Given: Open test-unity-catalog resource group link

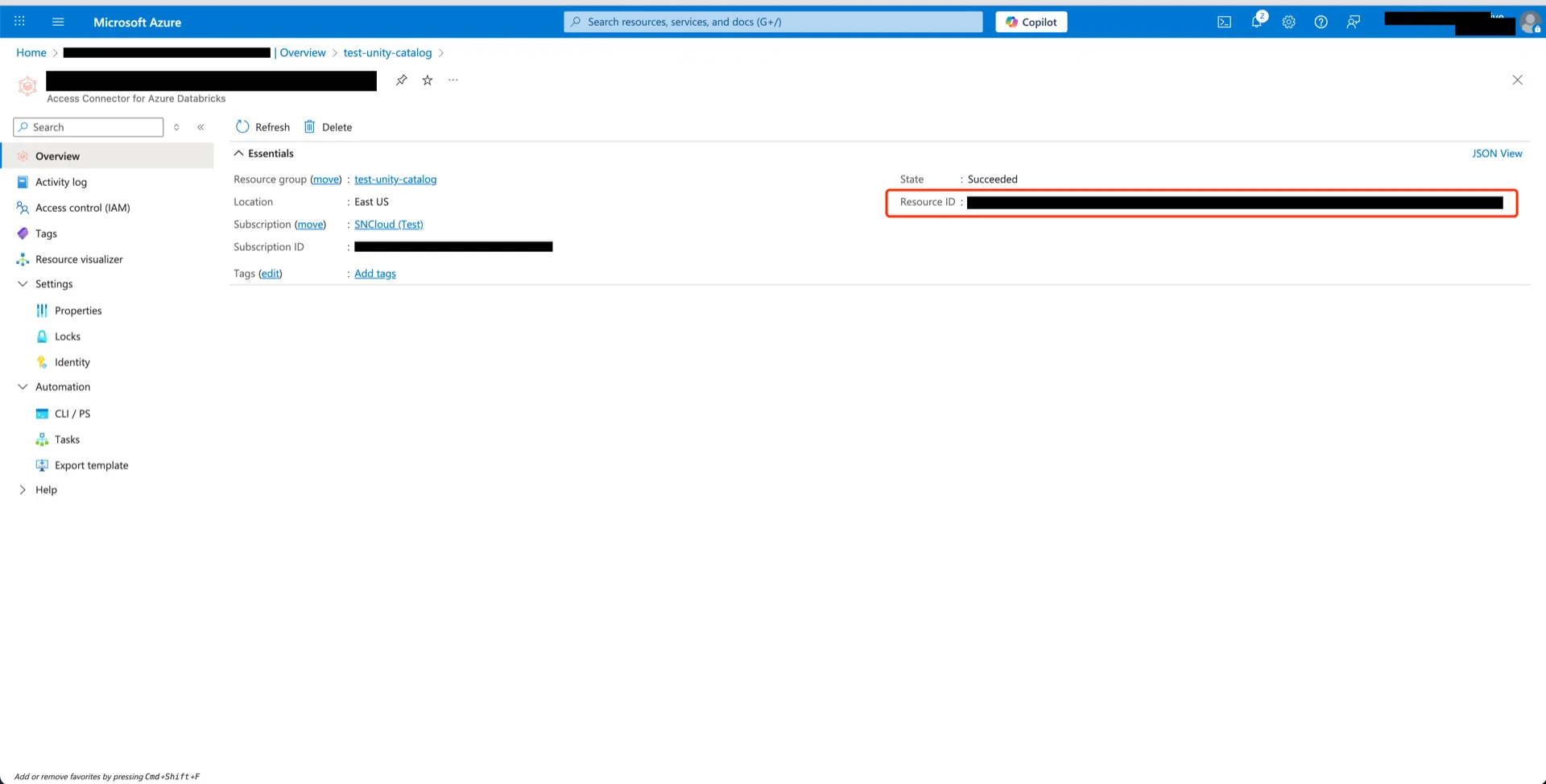Looking at the screenshot, I should coord(395,179).
